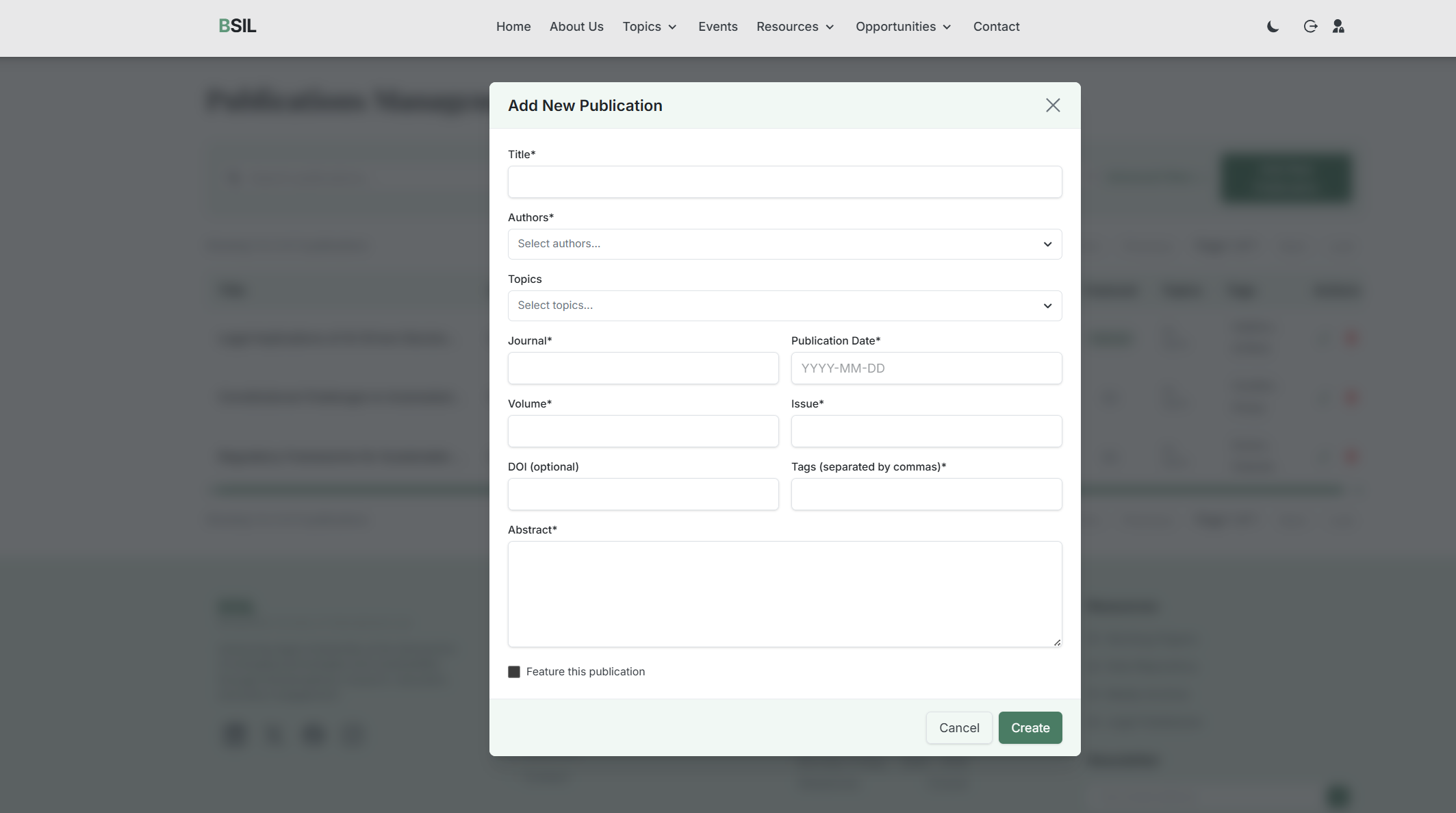Navigate to About Us
This screenshot has width=1456, height=813.
576,27
